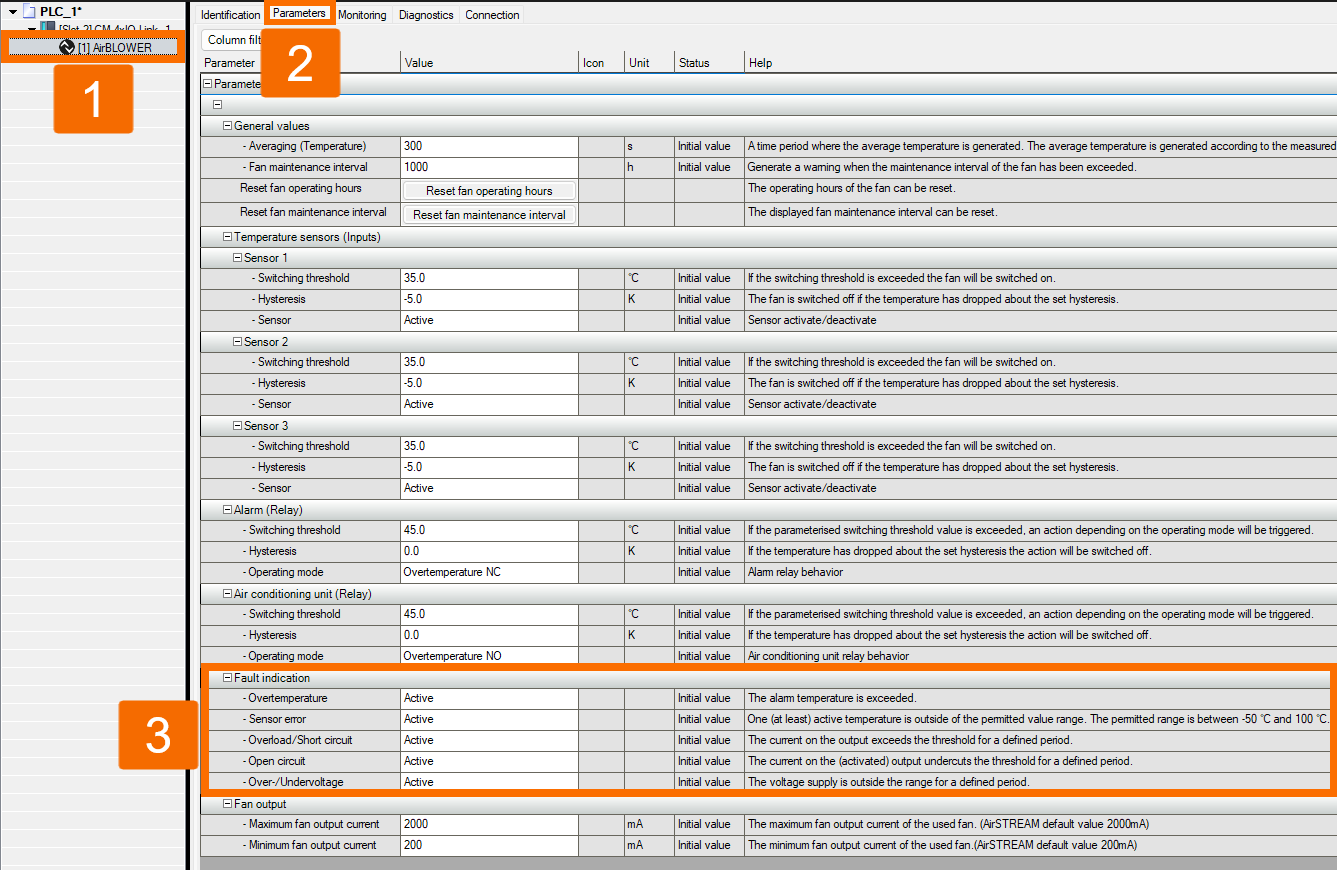
Task: Click the IO-Link icon beside AirBLOWER
Action: tap(68, 47)
